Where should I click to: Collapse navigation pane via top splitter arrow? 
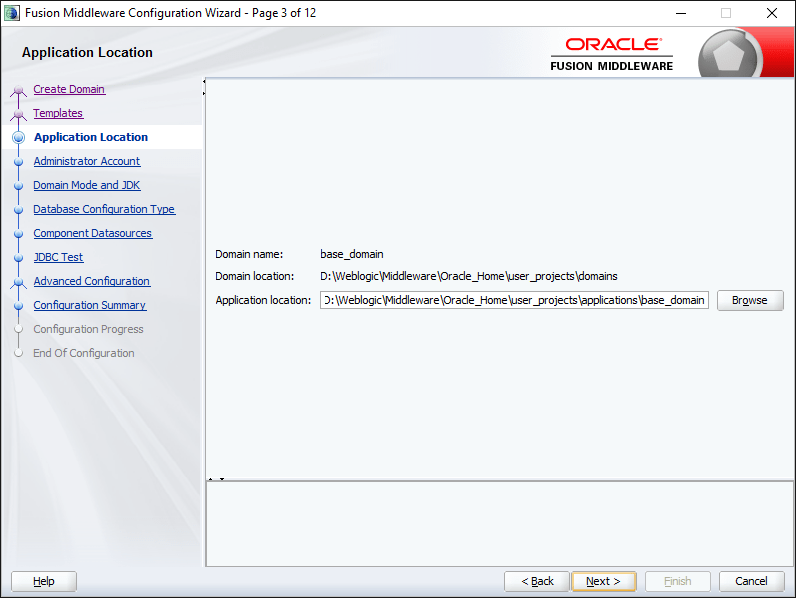point(204,81)
